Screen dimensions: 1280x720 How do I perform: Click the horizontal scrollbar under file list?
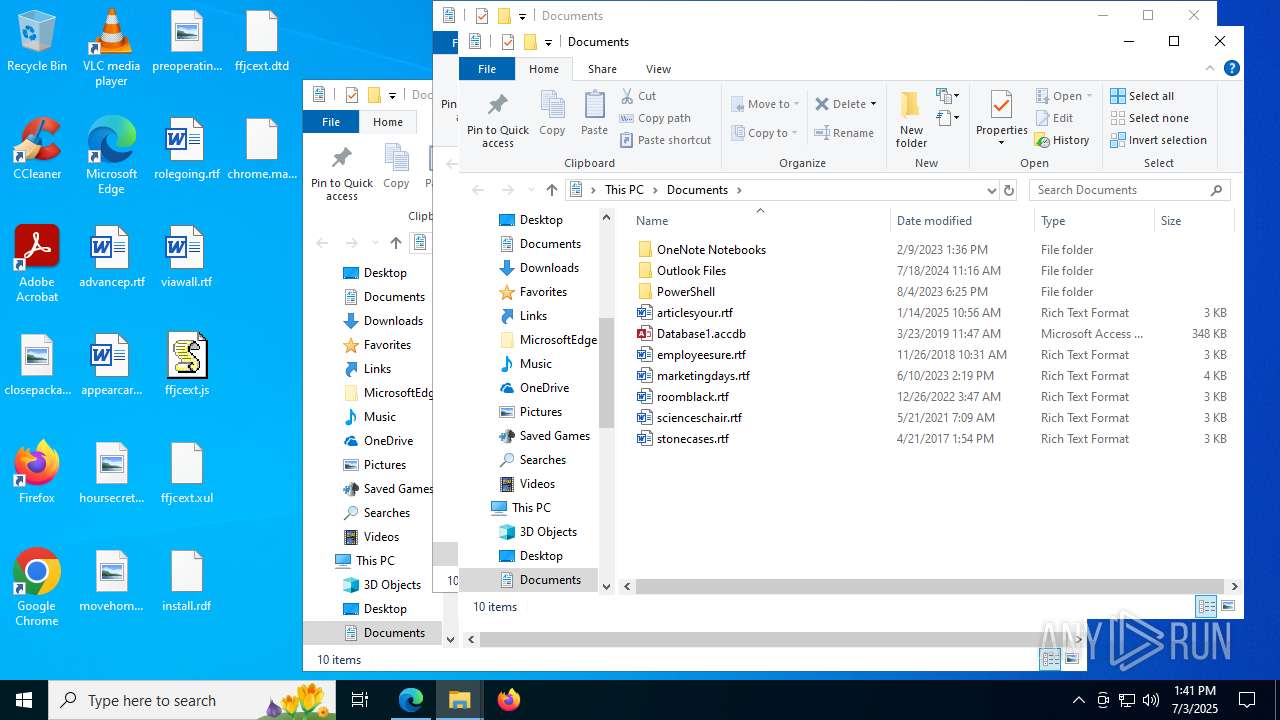click(x=931, y=586)
